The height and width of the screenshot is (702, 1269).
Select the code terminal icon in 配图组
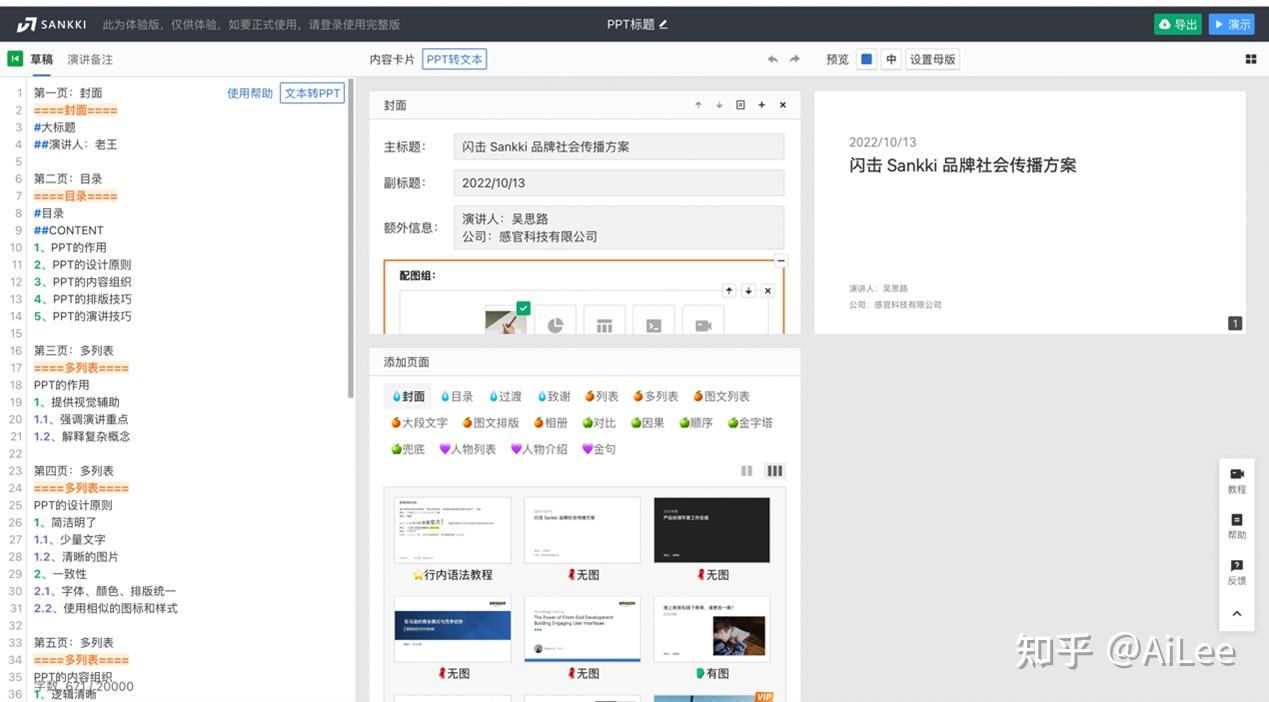coord(653,322)
